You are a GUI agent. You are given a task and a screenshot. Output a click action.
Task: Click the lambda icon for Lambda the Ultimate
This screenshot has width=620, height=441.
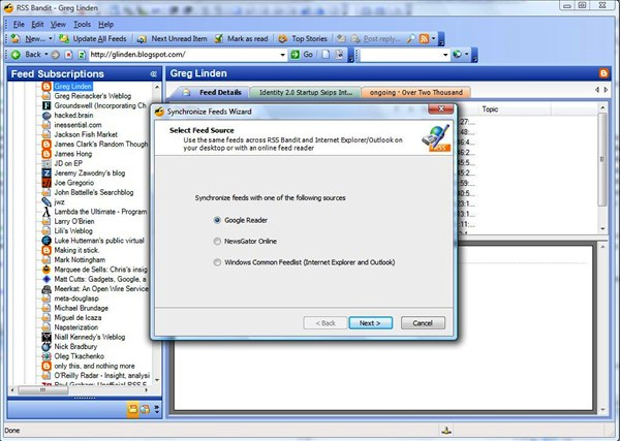tap(46, 212)
